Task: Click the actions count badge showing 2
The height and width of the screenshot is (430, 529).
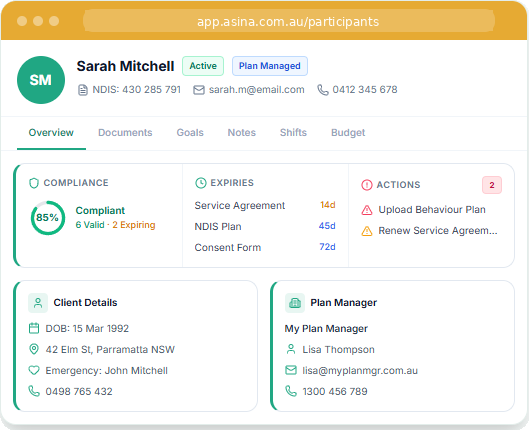Action: pos(492,185)
